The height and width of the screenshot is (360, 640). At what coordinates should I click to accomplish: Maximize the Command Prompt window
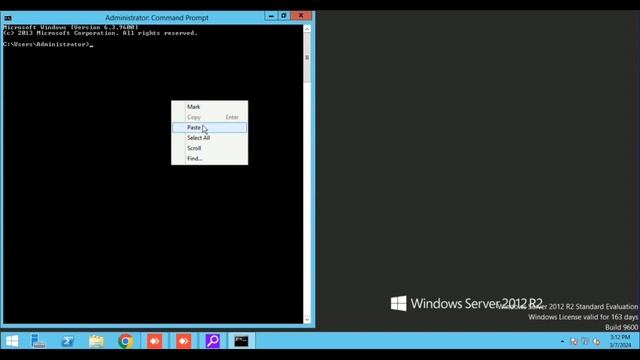284,16
